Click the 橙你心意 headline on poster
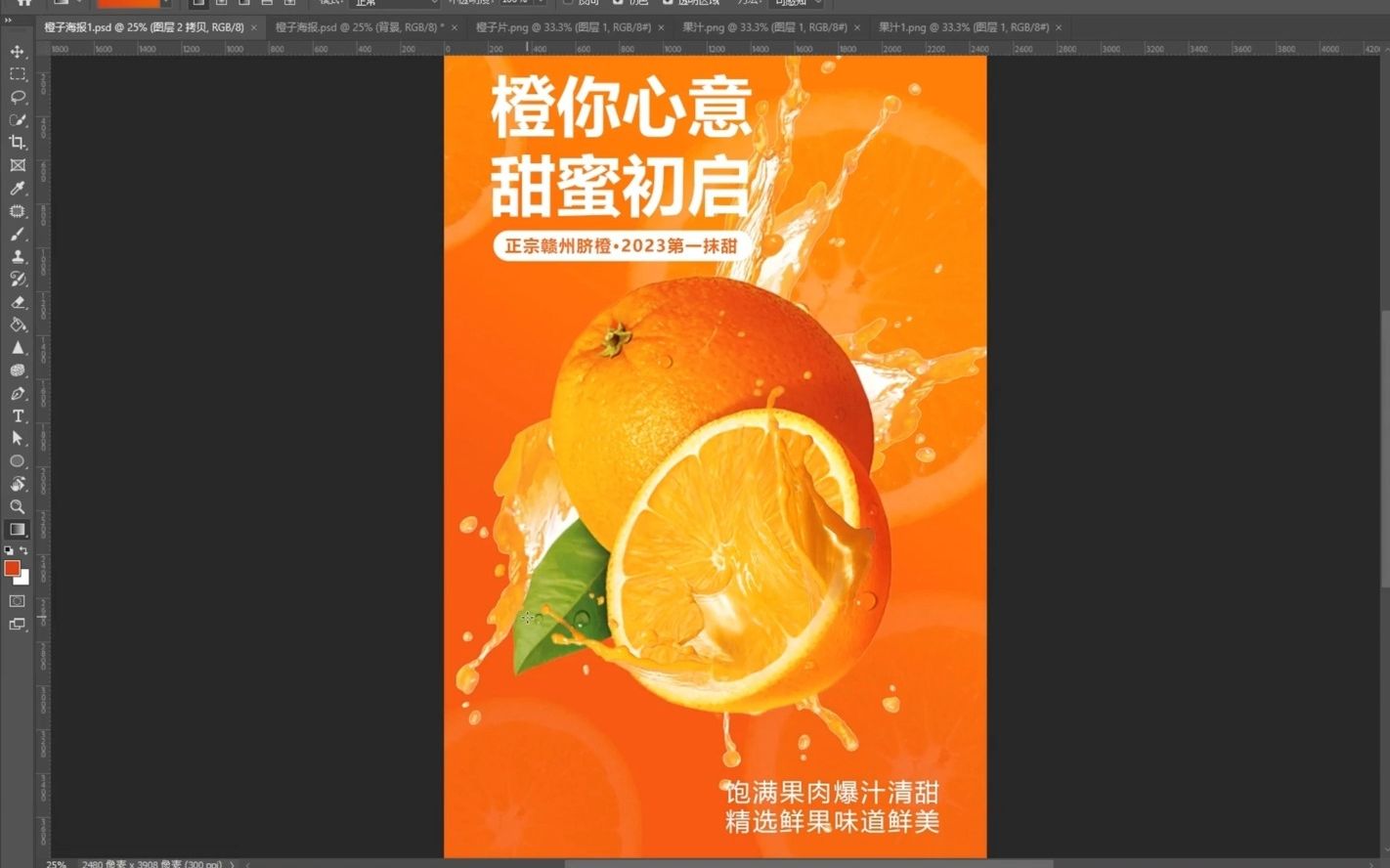The image size is (1390, 868). click(x=622, y=107)
